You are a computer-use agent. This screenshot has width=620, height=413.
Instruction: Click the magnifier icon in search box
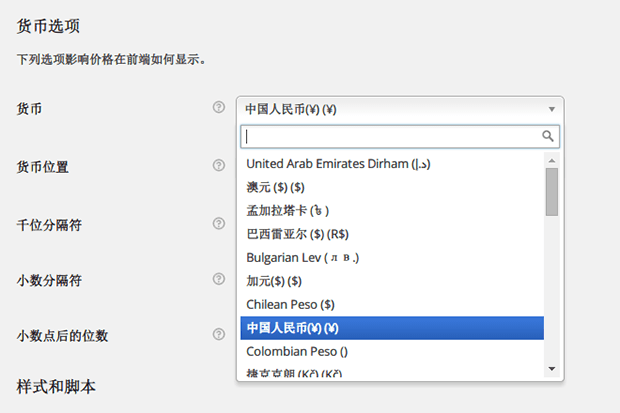548,136
